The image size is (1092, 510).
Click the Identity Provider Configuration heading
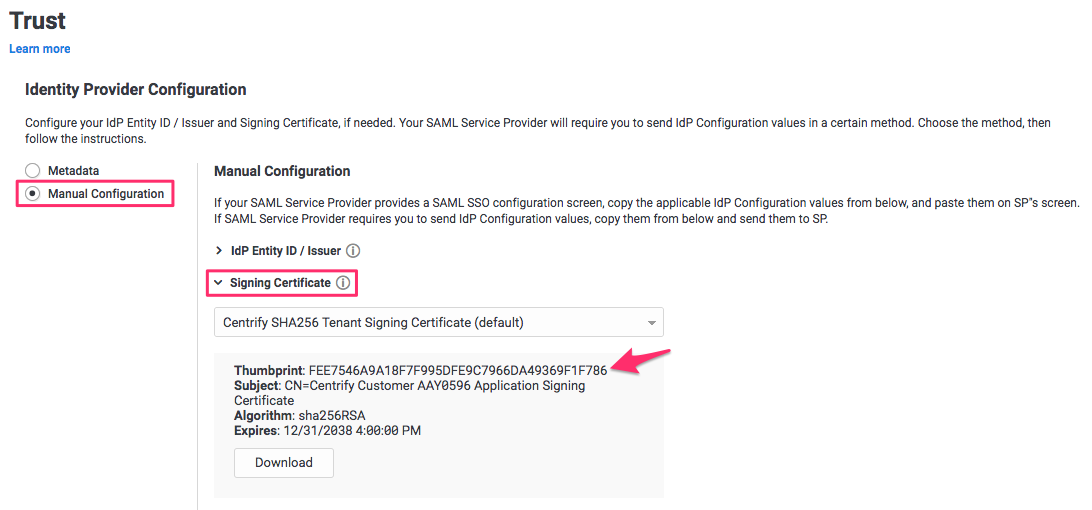(135, 89)
